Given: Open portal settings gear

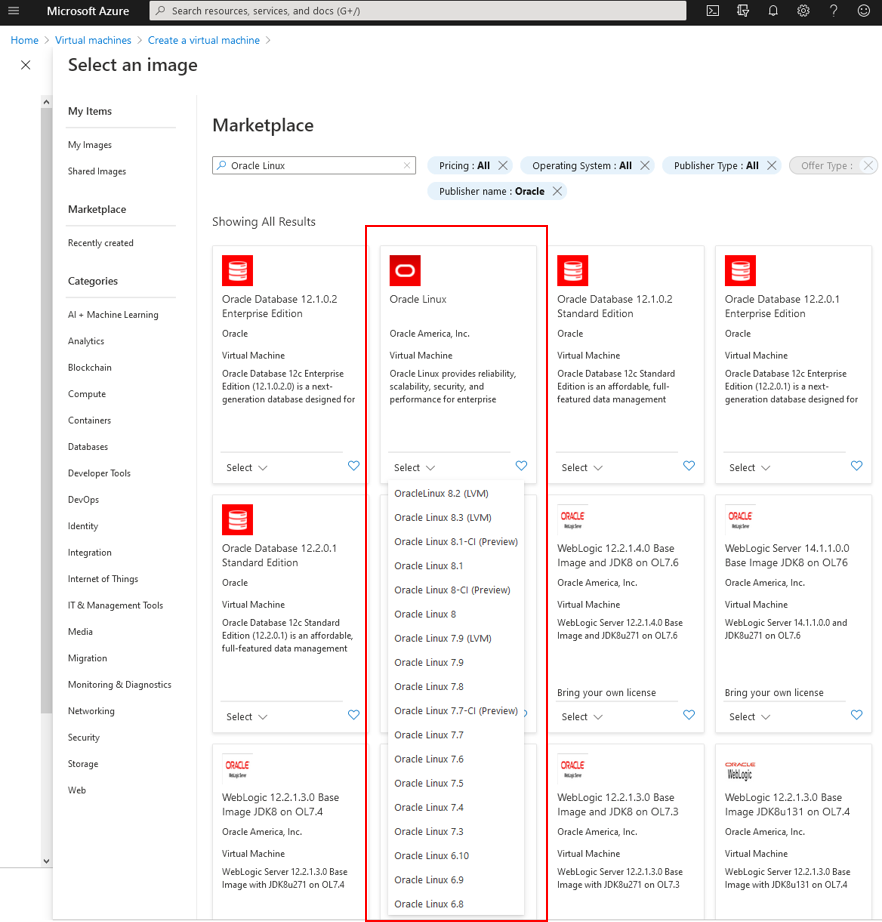Looking at the screenshot, I should [803, 11].
